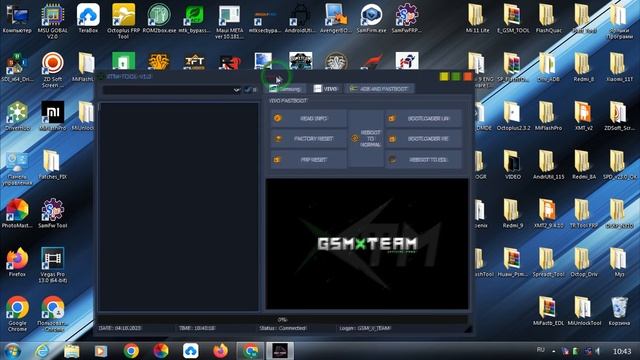Select the ZD Soft Screen recorder desktop icon
The height and width of the screenshot is (360, 640).
(52, 70)
